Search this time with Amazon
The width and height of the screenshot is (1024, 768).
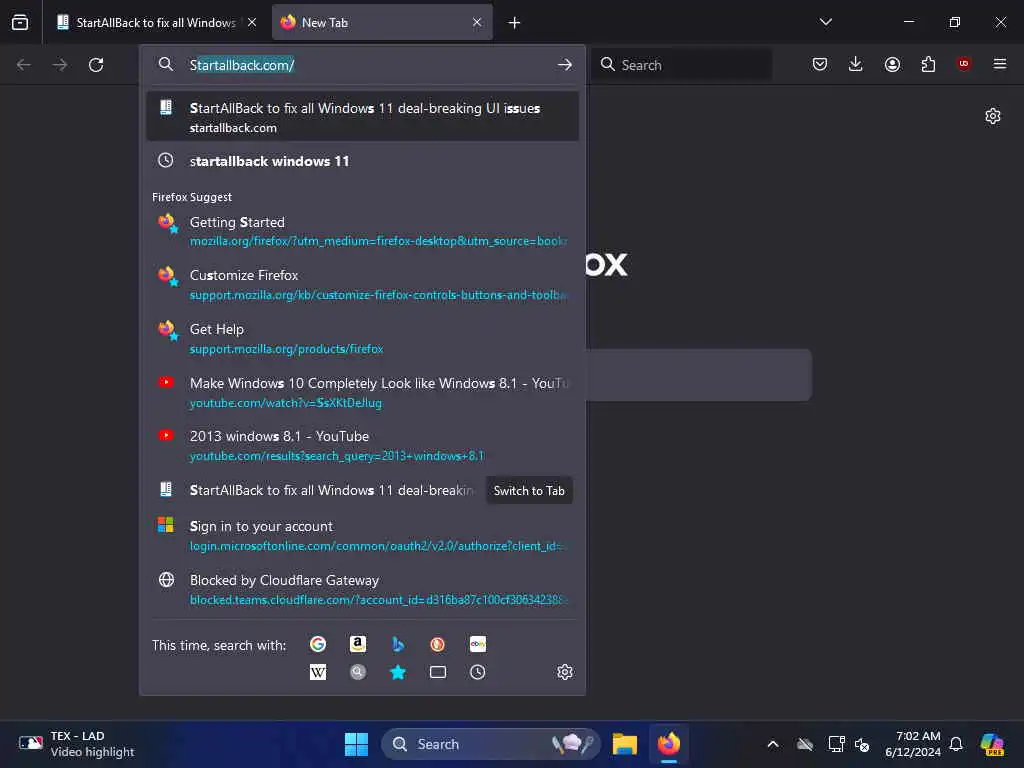point(358,645)
